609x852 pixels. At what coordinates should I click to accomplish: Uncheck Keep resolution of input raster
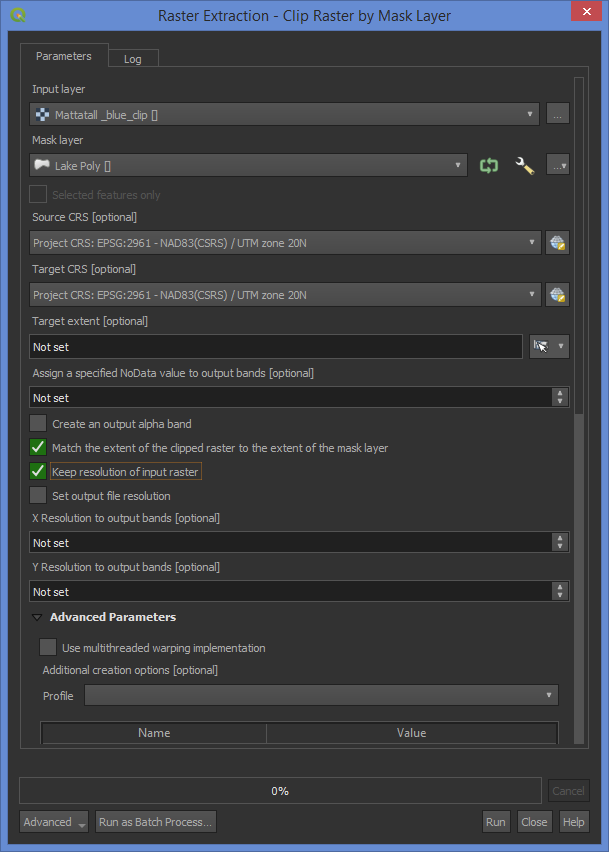coord(39,471)
